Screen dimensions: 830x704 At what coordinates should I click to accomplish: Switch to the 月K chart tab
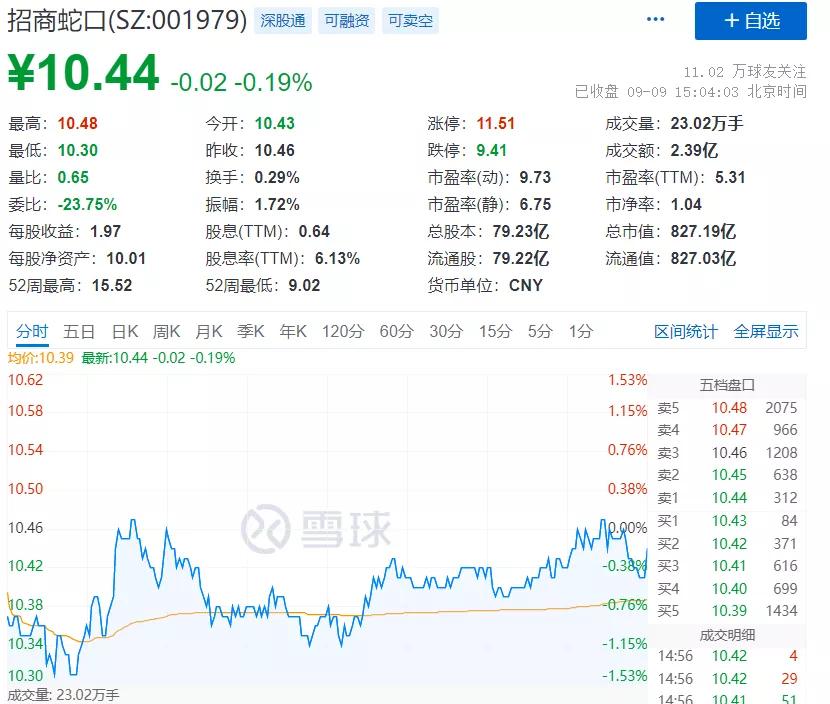click(x=209, y=331)
